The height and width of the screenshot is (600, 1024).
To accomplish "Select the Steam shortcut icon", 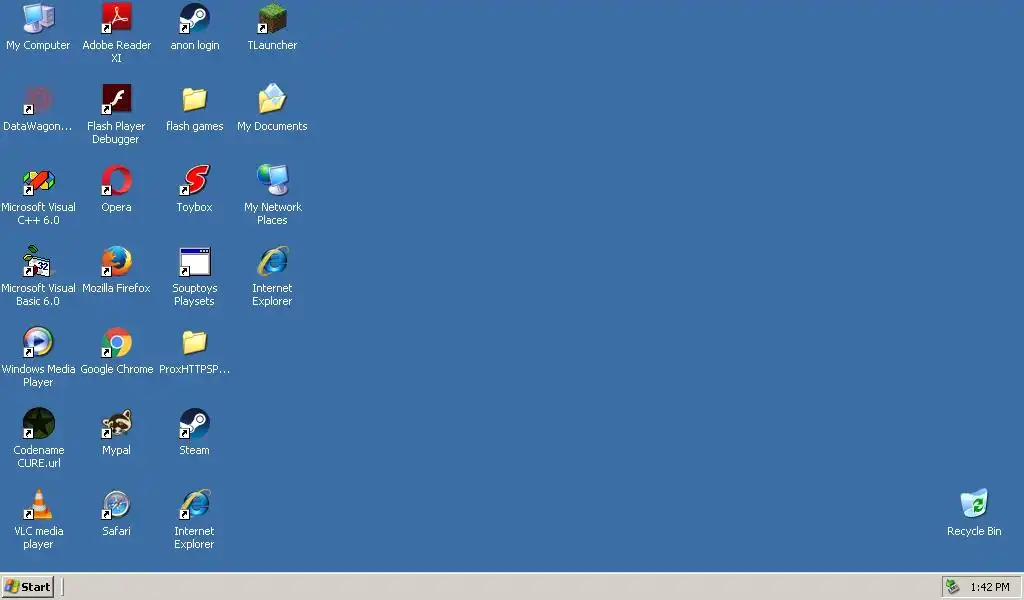I will [x=195, y=423].
